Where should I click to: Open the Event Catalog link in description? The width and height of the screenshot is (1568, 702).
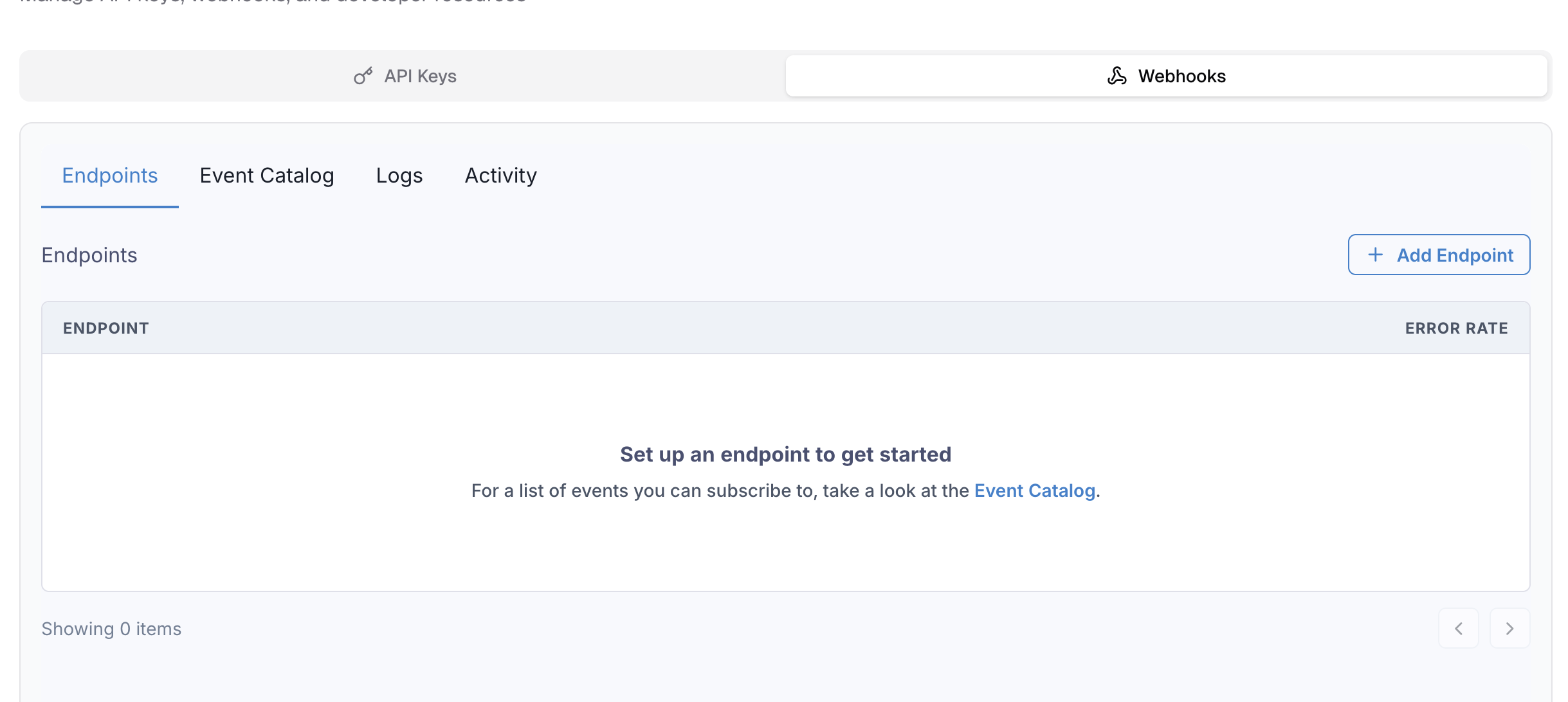[x=1034, y=490]
